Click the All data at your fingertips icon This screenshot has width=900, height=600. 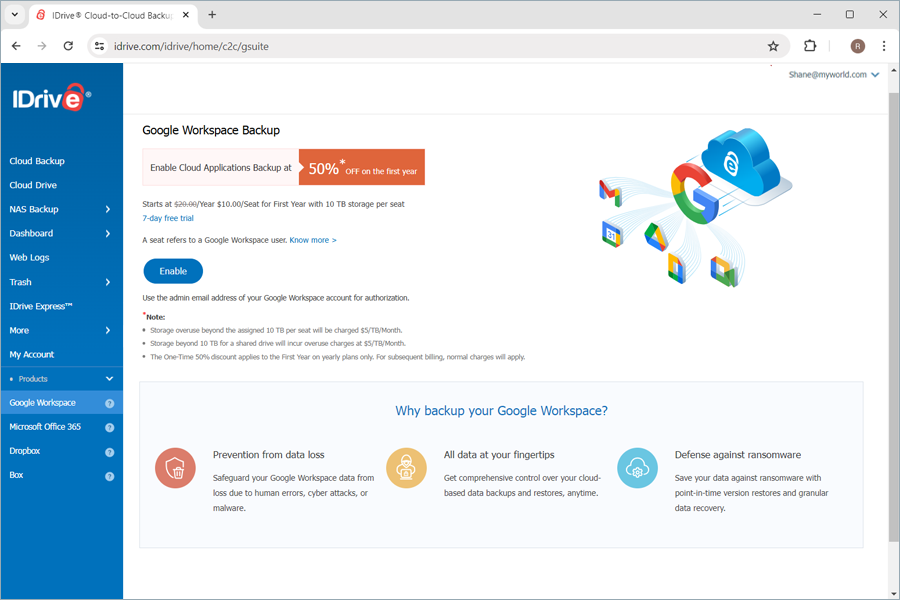(406, 468)
